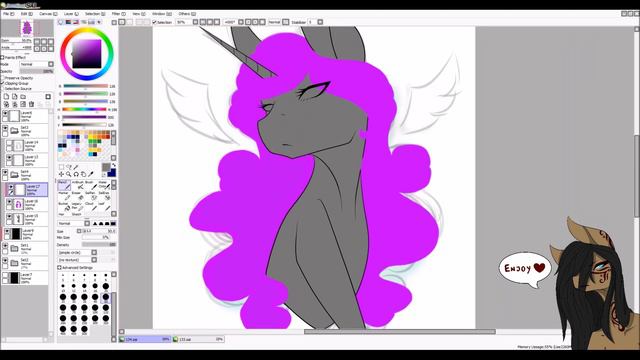Hide Layer13 using its eye icon
Image resolution: width=640 pixels, height=360 pixels.
(x=9, y=158)
